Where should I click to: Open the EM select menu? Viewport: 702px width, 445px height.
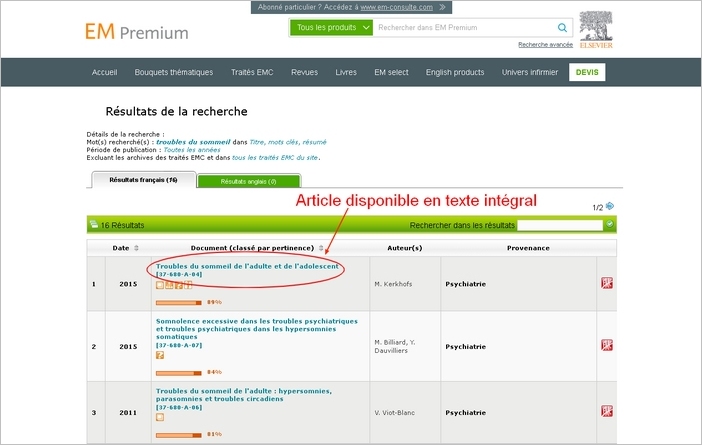tap(391, 72)
